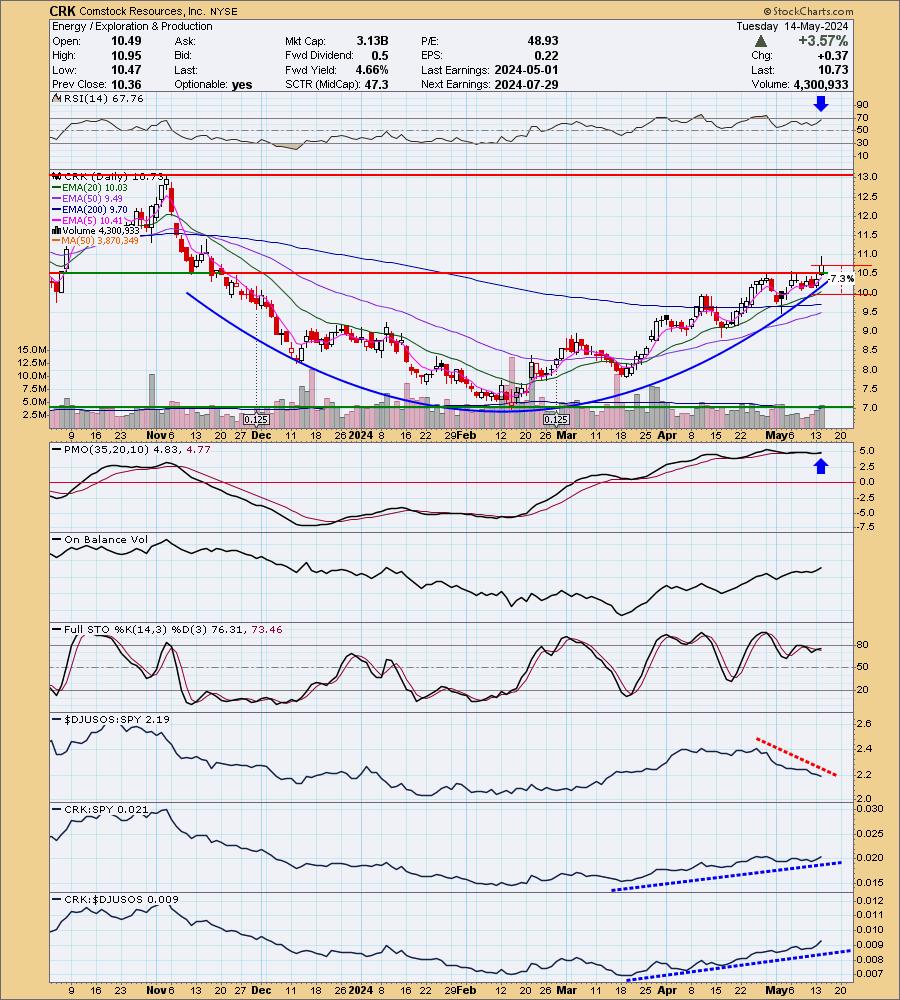Click the Fwd Yield value 4.66%

click(x=371, y=70)
